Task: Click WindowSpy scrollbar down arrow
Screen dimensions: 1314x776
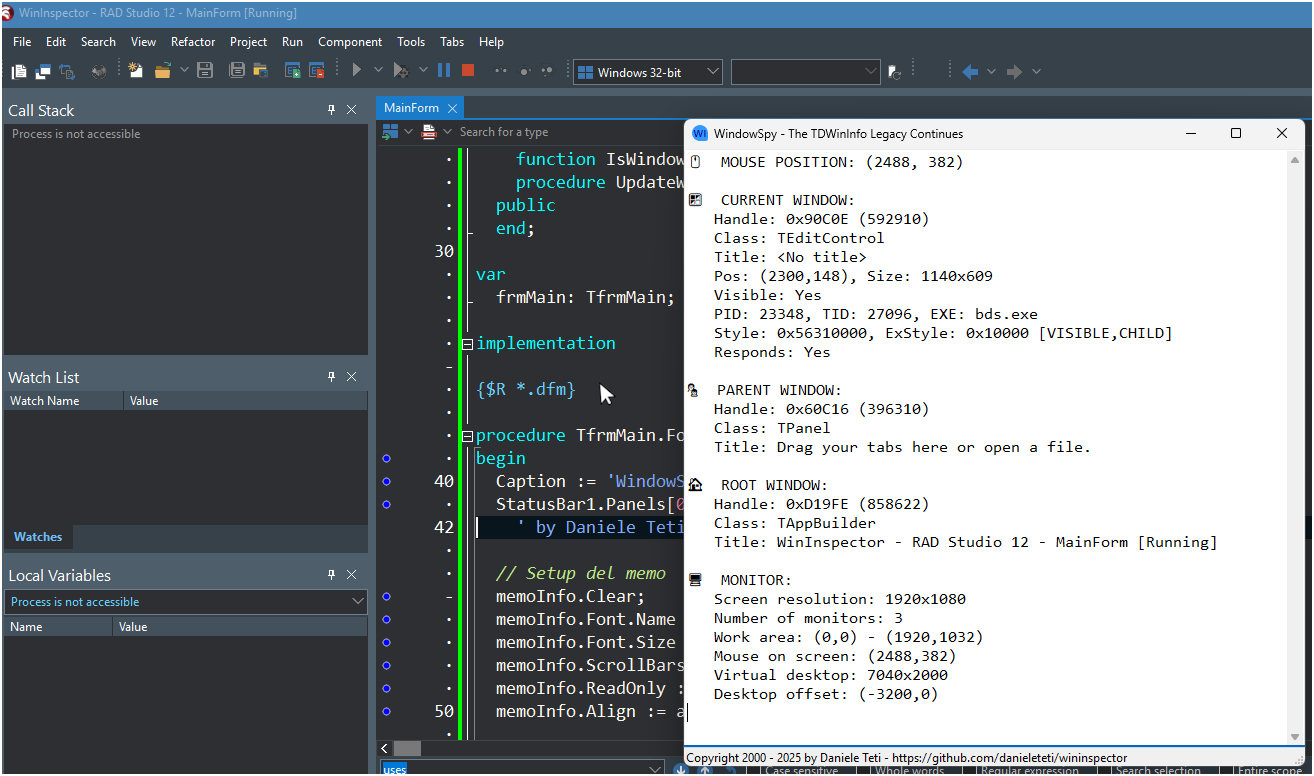Action: click(1296, 739)
